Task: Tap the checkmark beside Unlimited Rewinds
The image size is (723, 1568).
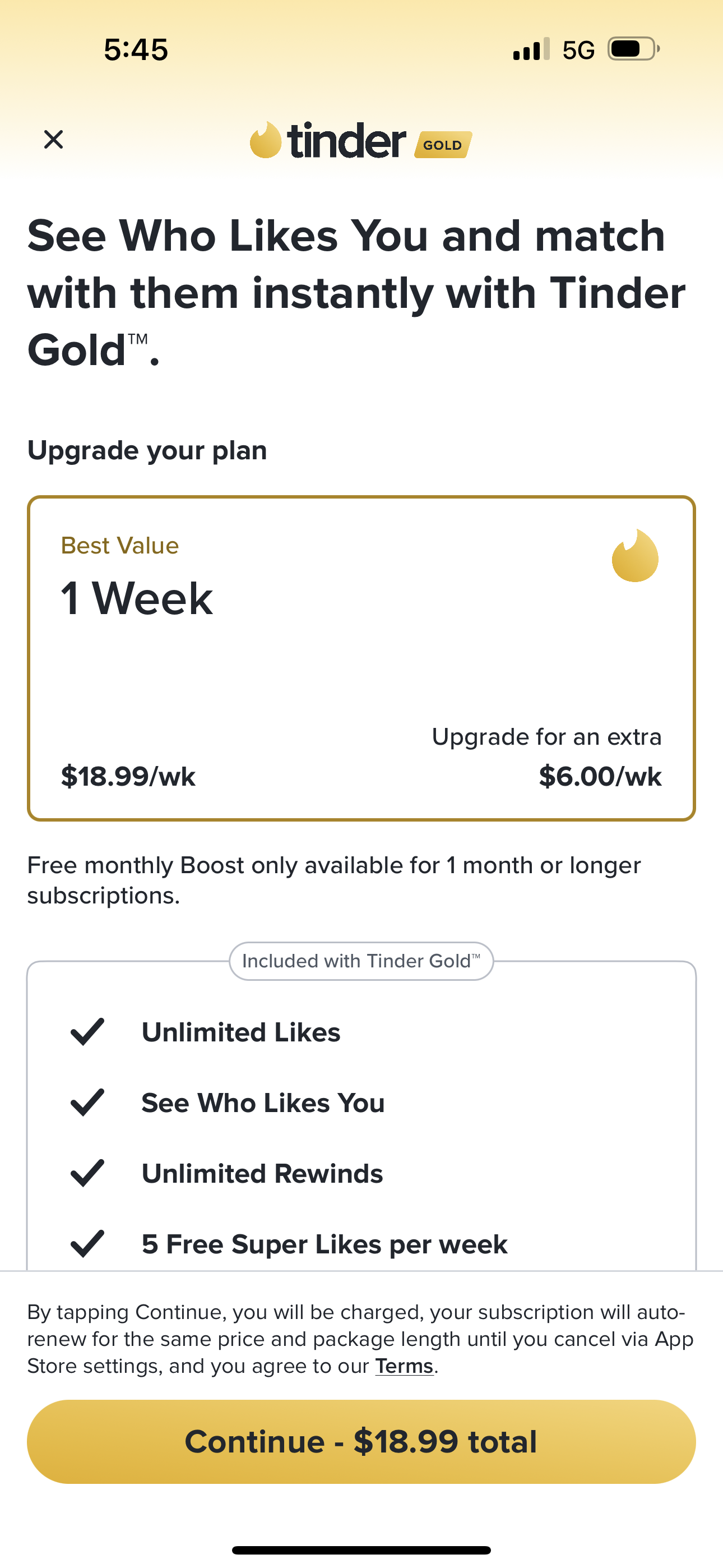Action: [87, 1173]
